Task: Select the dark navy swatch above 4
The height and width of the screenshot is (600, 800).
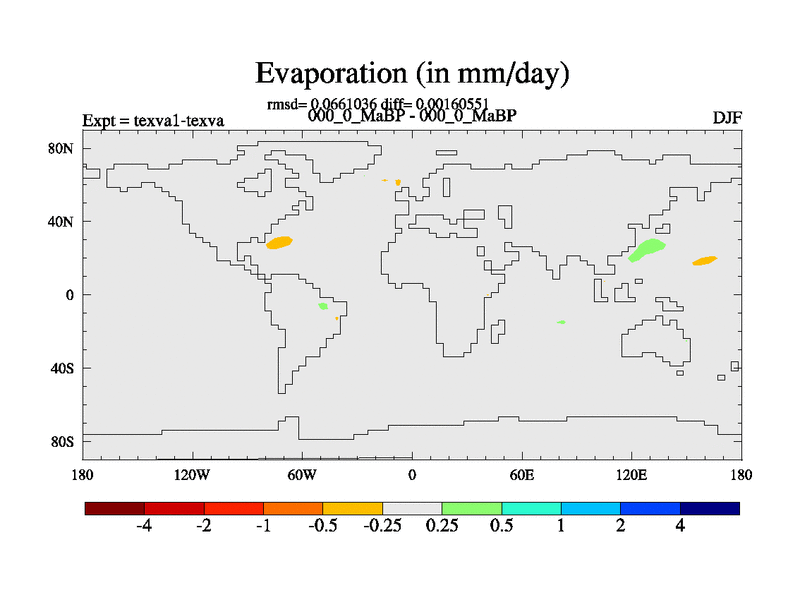Action: click(710, 509)
